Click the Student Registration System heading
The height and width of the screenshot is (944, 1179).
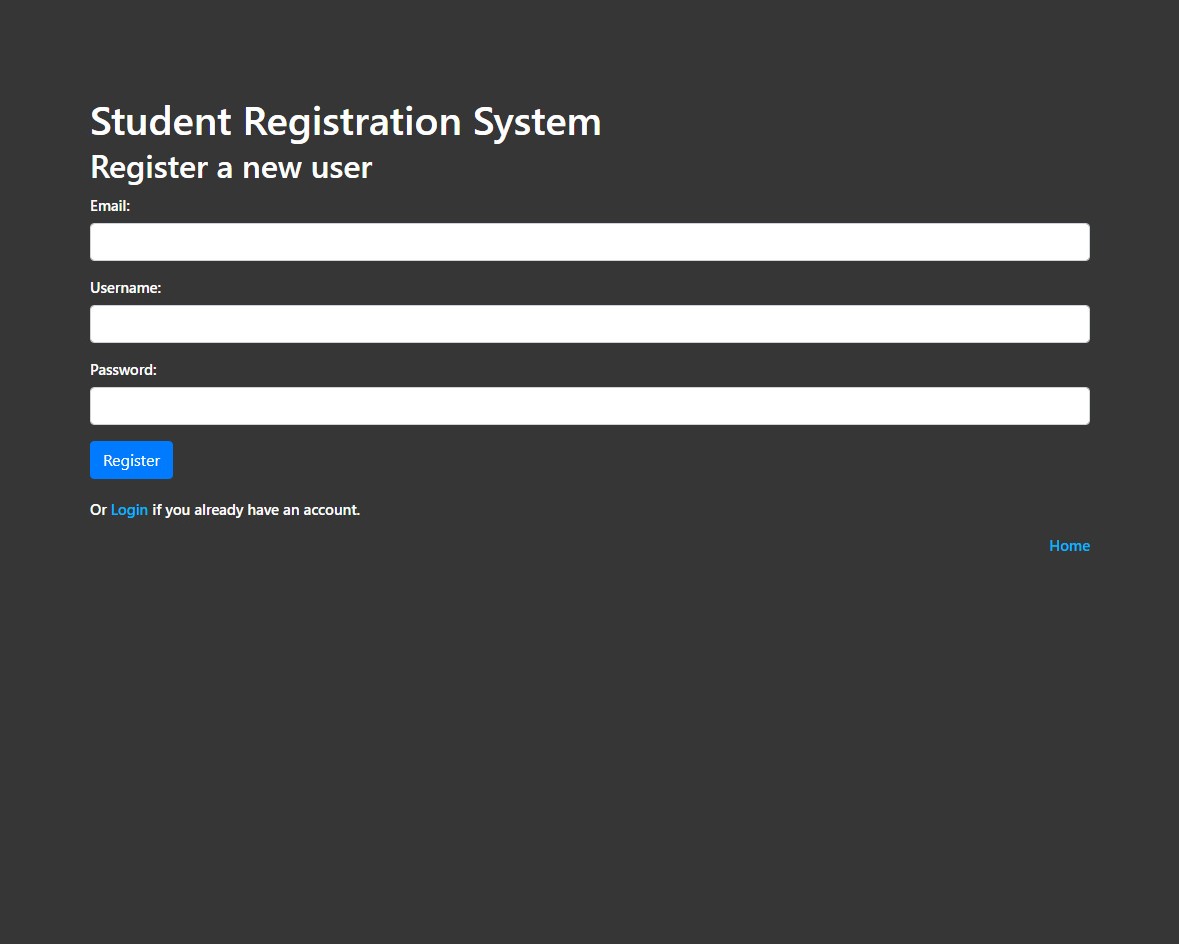pyautogui.click(x=345, y=121)
